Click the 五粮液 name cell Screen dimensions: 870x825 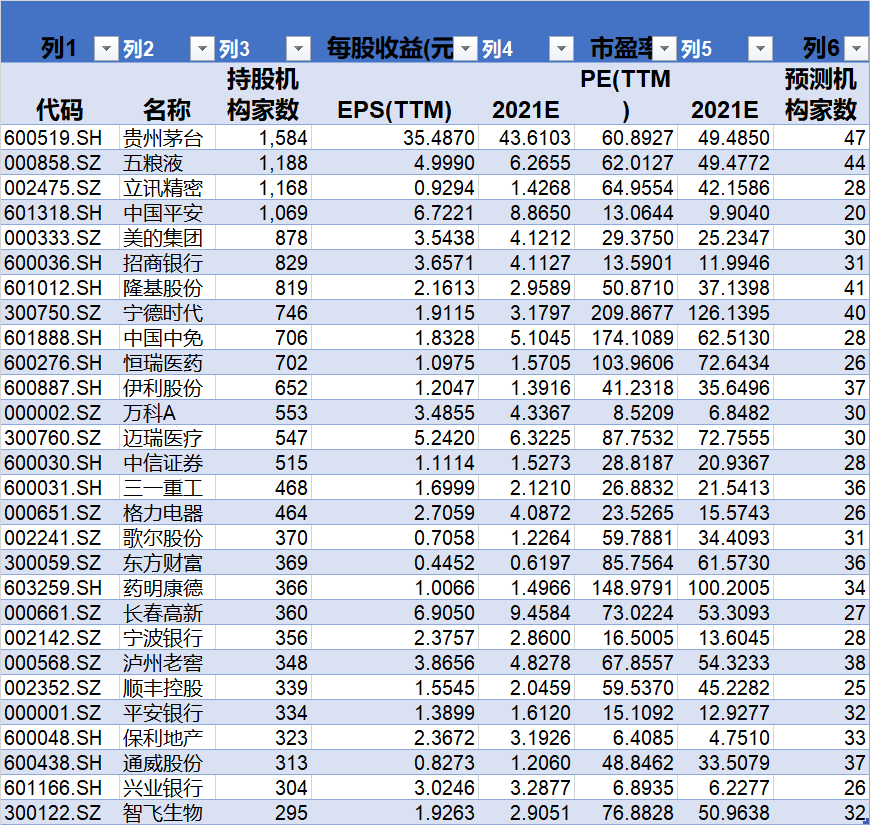point(167,163)
